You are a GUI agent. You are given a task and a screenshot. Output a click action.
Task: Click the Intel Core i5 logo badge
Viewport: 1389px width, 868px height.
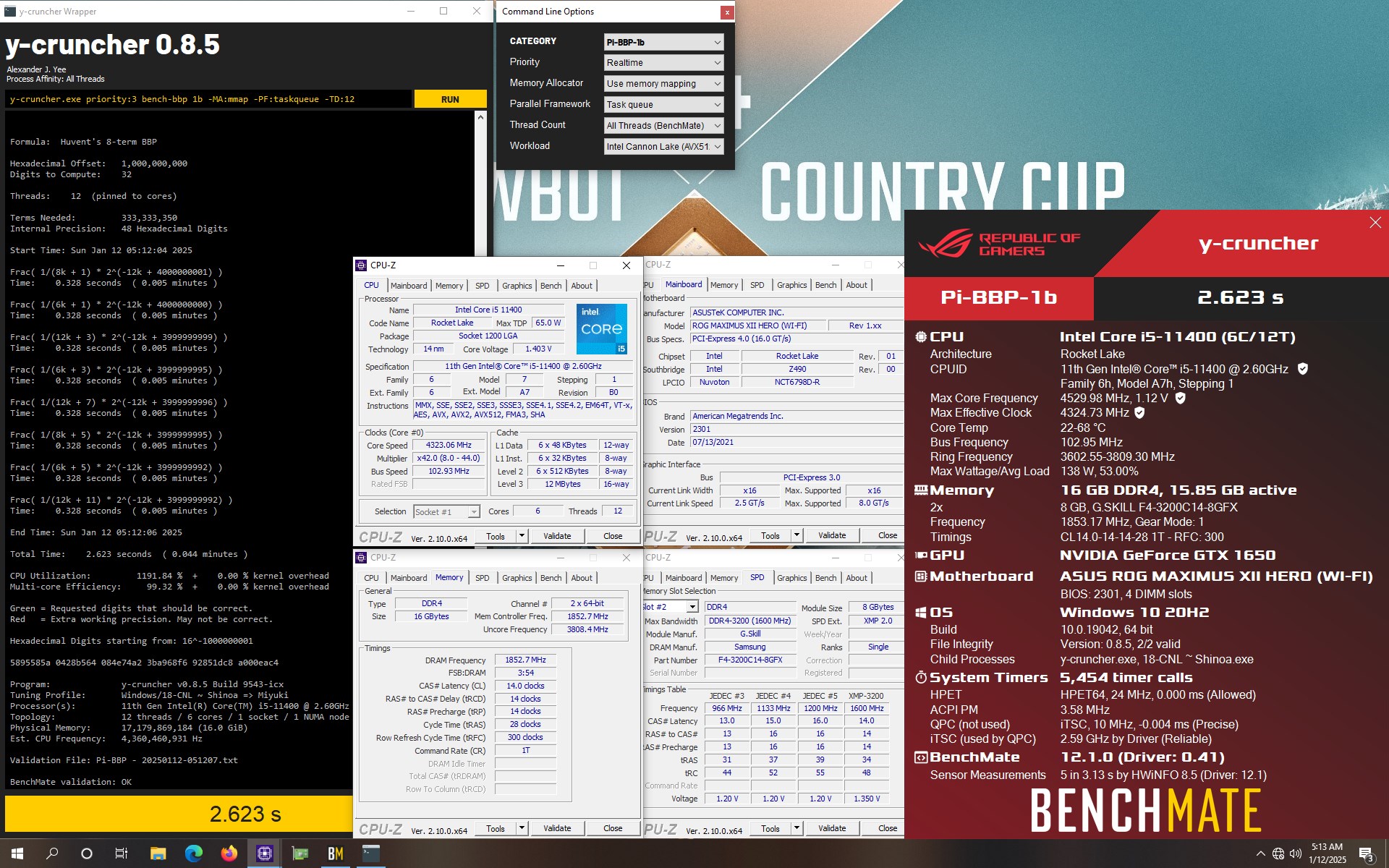tap(602, 329)
